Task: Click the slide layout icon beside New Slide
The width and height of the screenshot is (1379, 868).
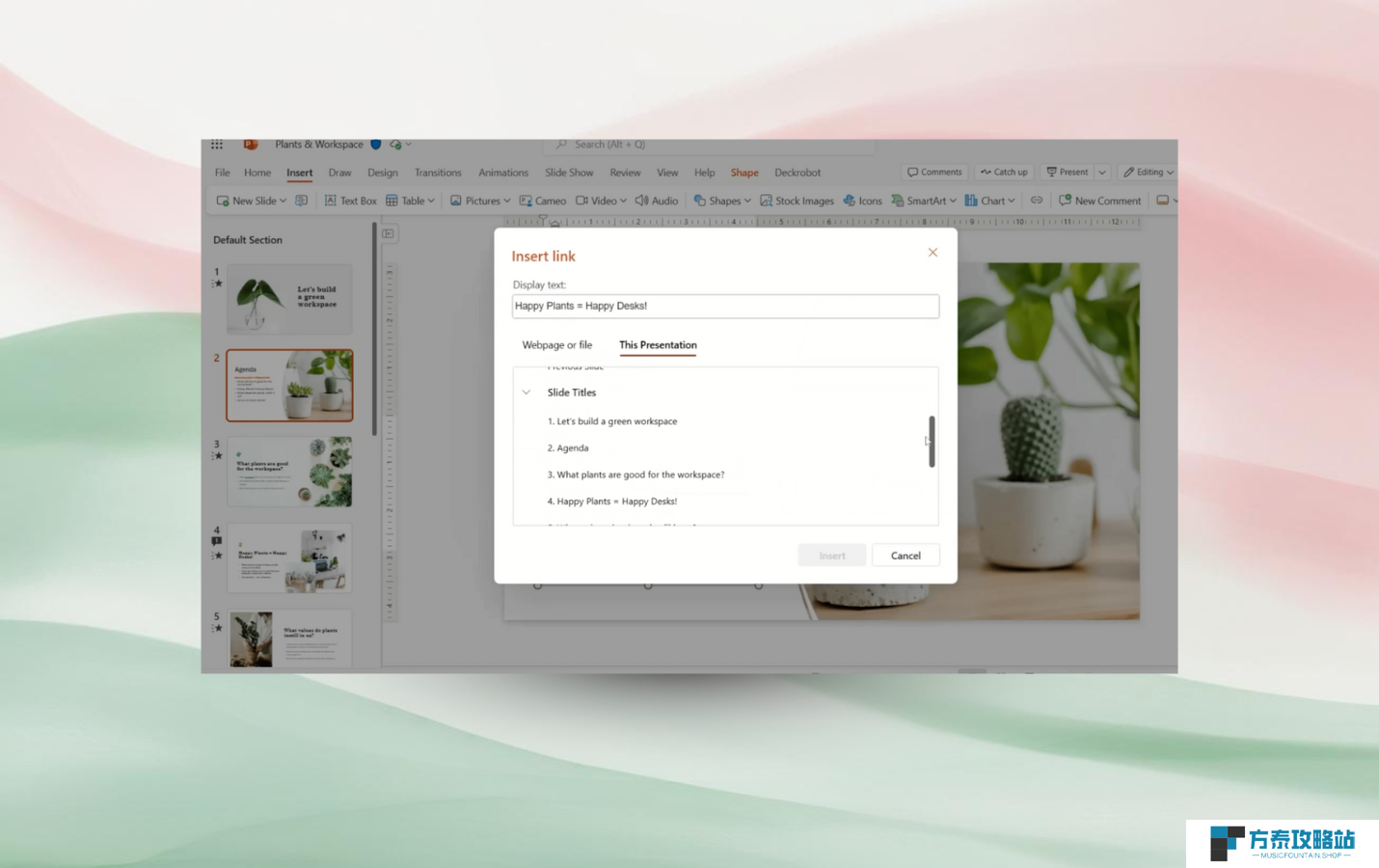Action: pyautogui.click(x=301, y=201)
